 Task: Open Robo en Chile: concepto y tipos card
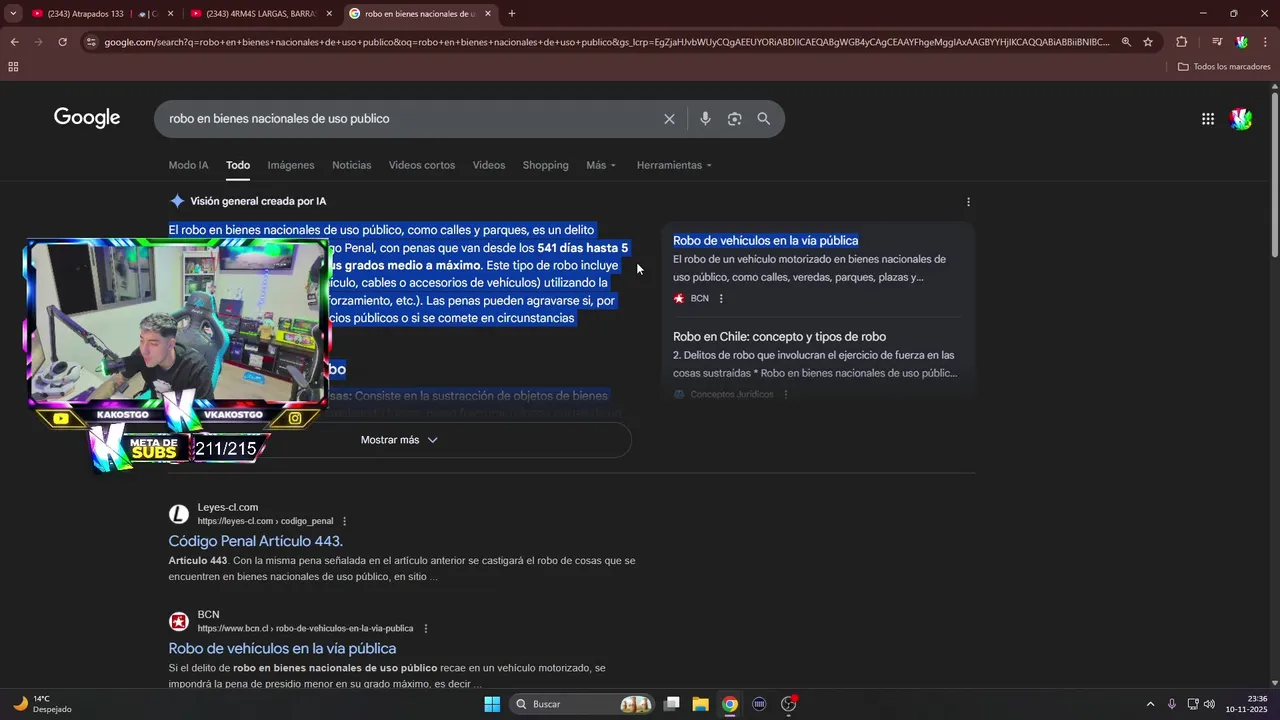coord(779,337)
